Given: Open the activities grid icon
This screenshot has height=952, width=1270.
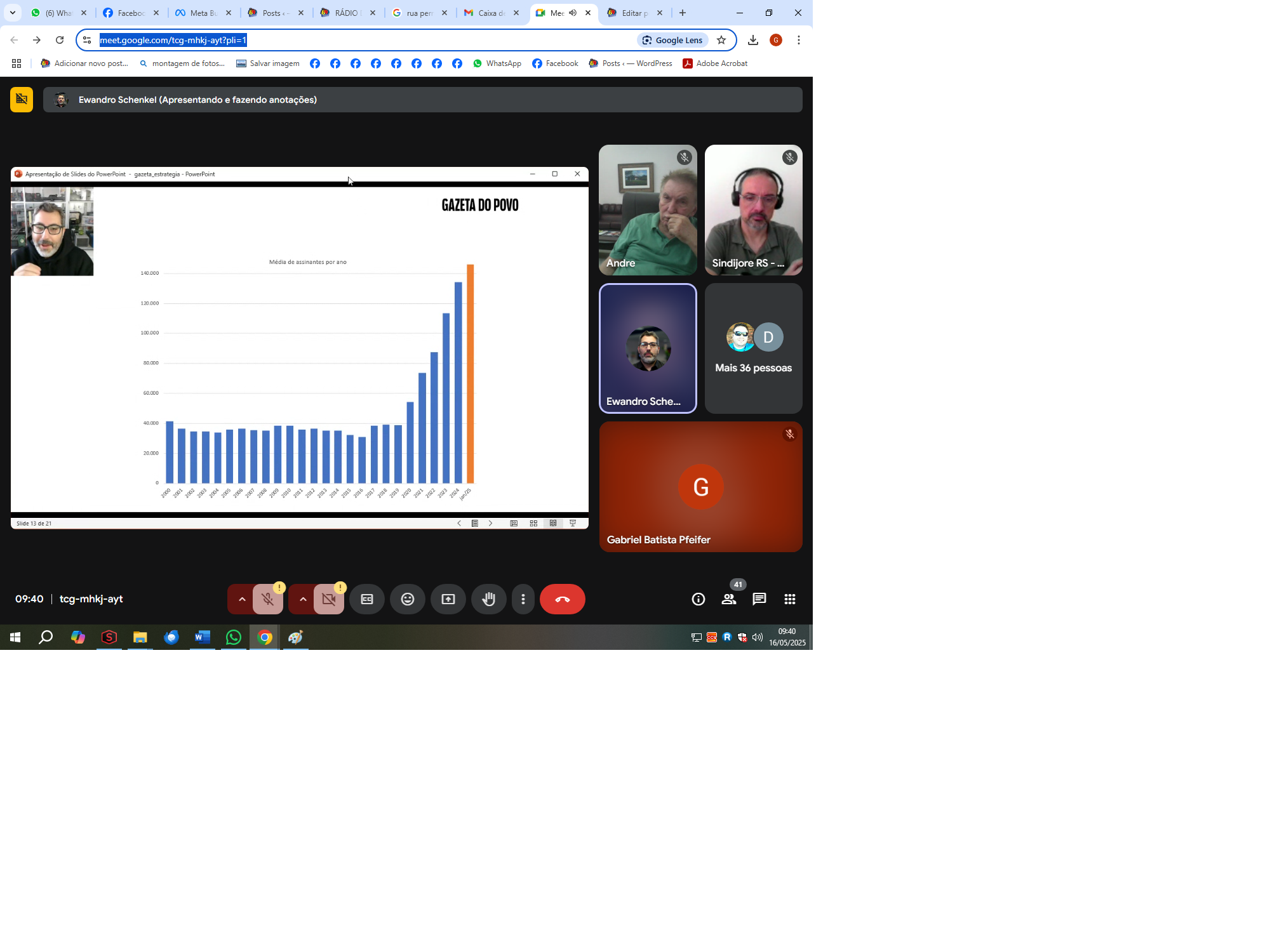Looking at the screenshot, I should click(x=790, y=599).
